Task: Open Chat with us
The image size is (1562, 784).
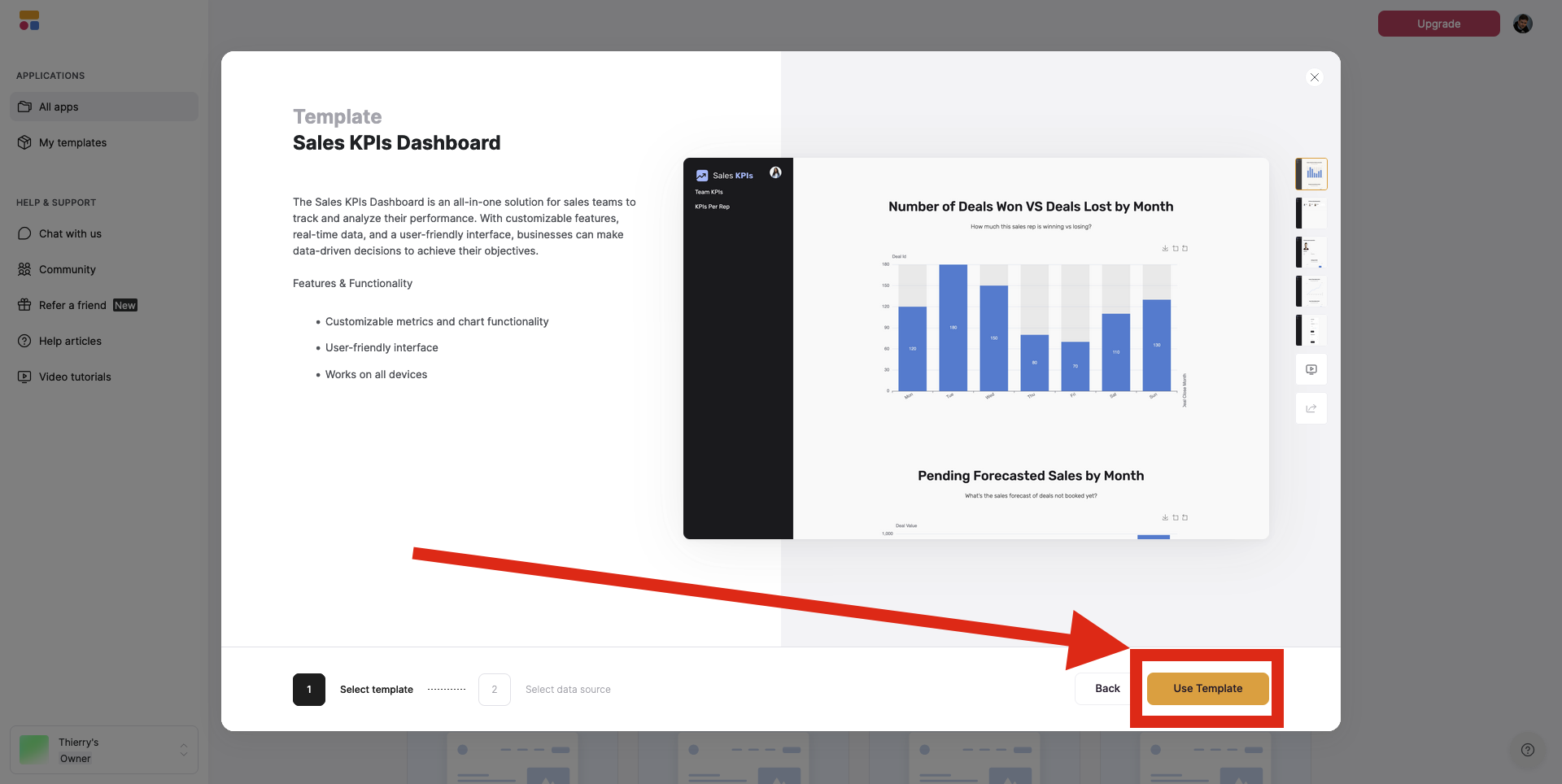Action: (104, 233)
